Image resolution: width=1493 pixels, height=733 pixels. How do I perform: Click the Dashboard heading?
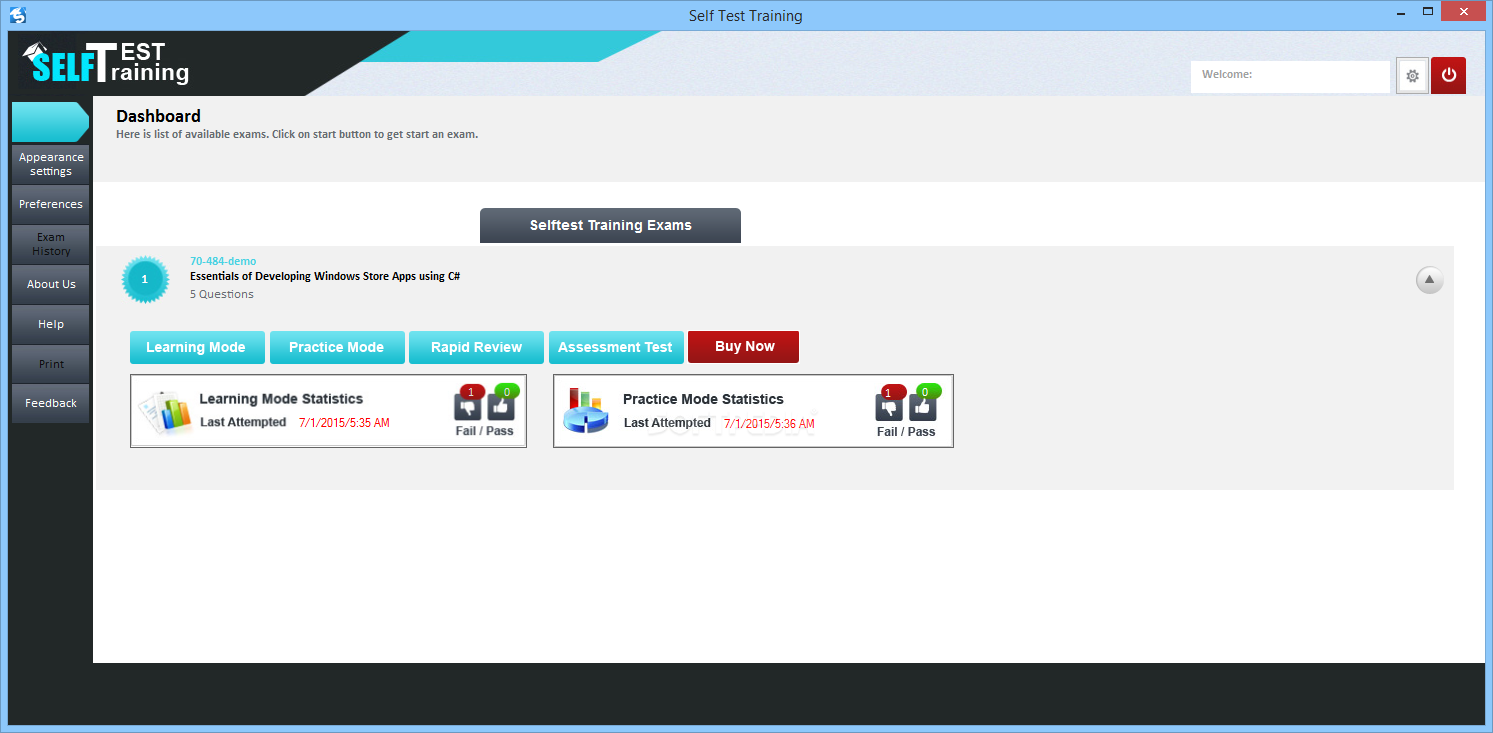click(158, 116)
